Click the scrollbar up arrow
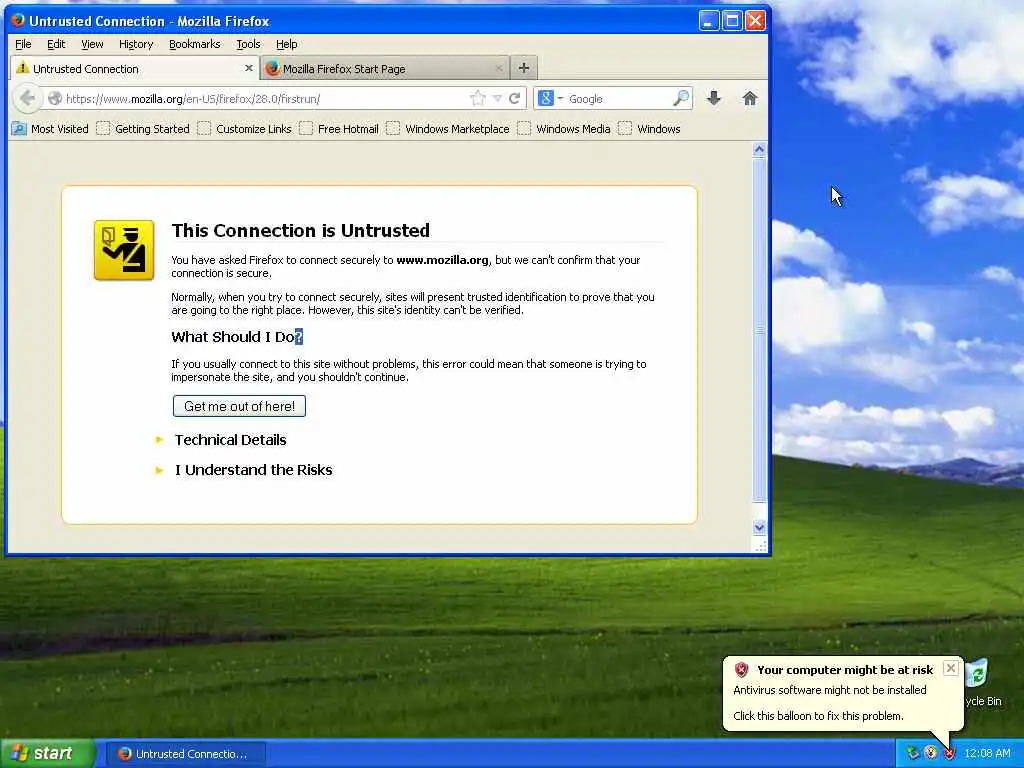1024x768 pixels. tap(759, 150)
